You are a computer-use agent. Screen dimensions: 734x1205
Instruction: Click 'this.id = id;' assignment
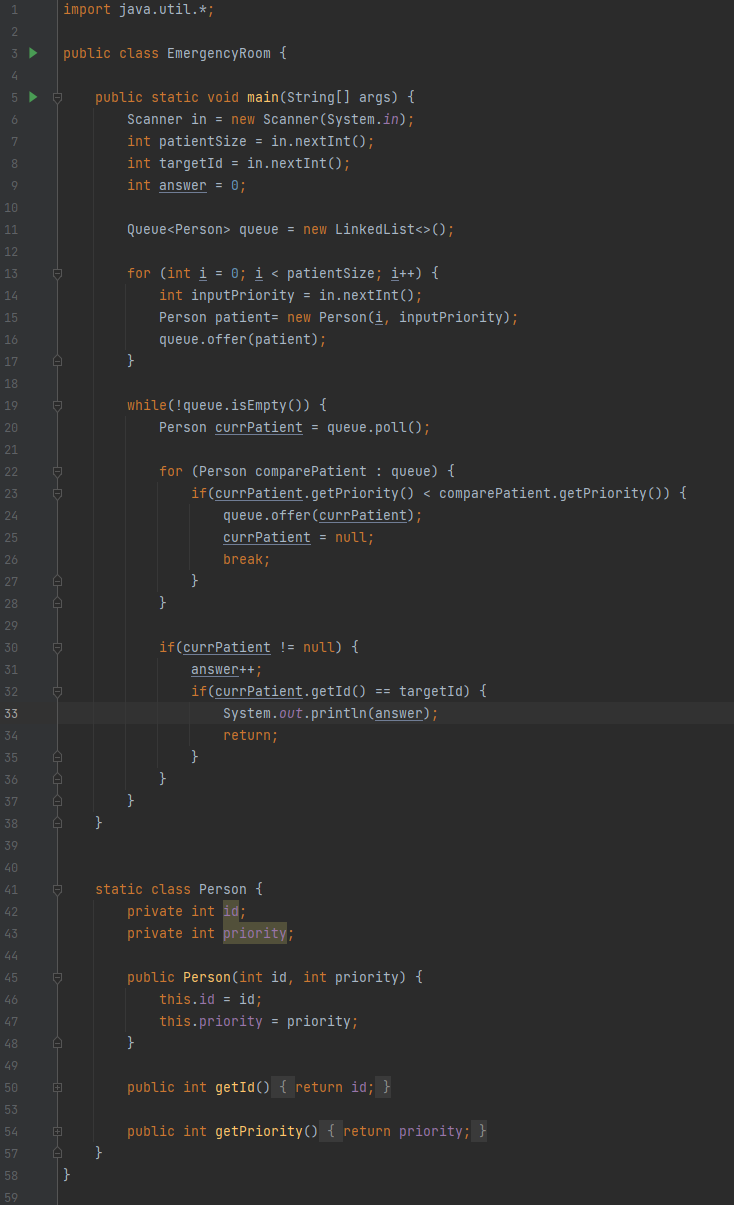[x=211, y=999]
